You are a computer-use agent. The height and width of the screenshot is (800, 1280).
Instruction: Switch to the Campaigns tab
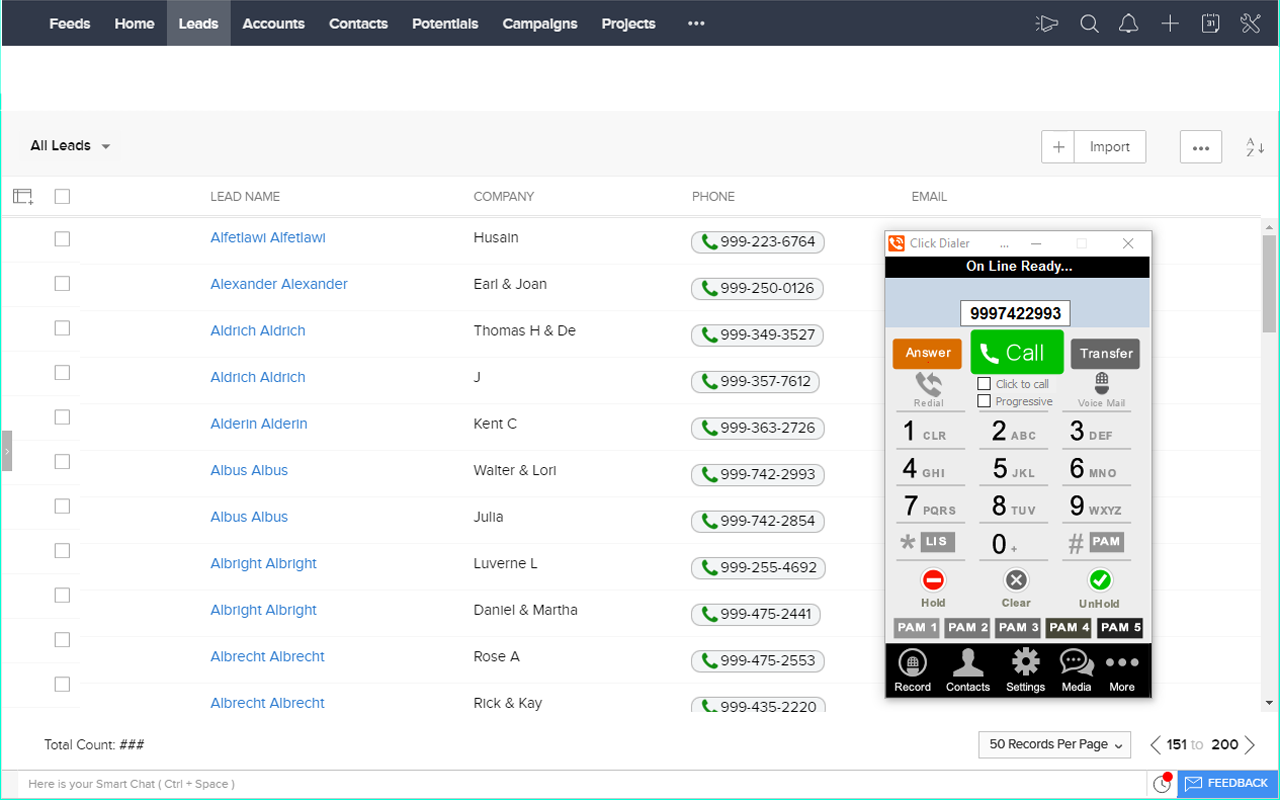540,23
